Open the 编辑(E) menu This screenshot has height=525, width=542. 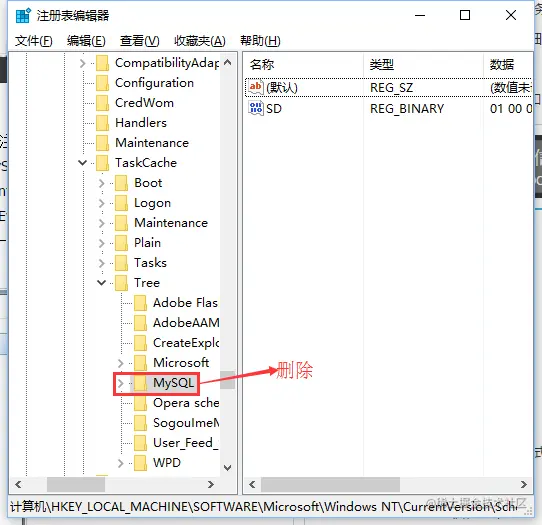pos(86,41)
